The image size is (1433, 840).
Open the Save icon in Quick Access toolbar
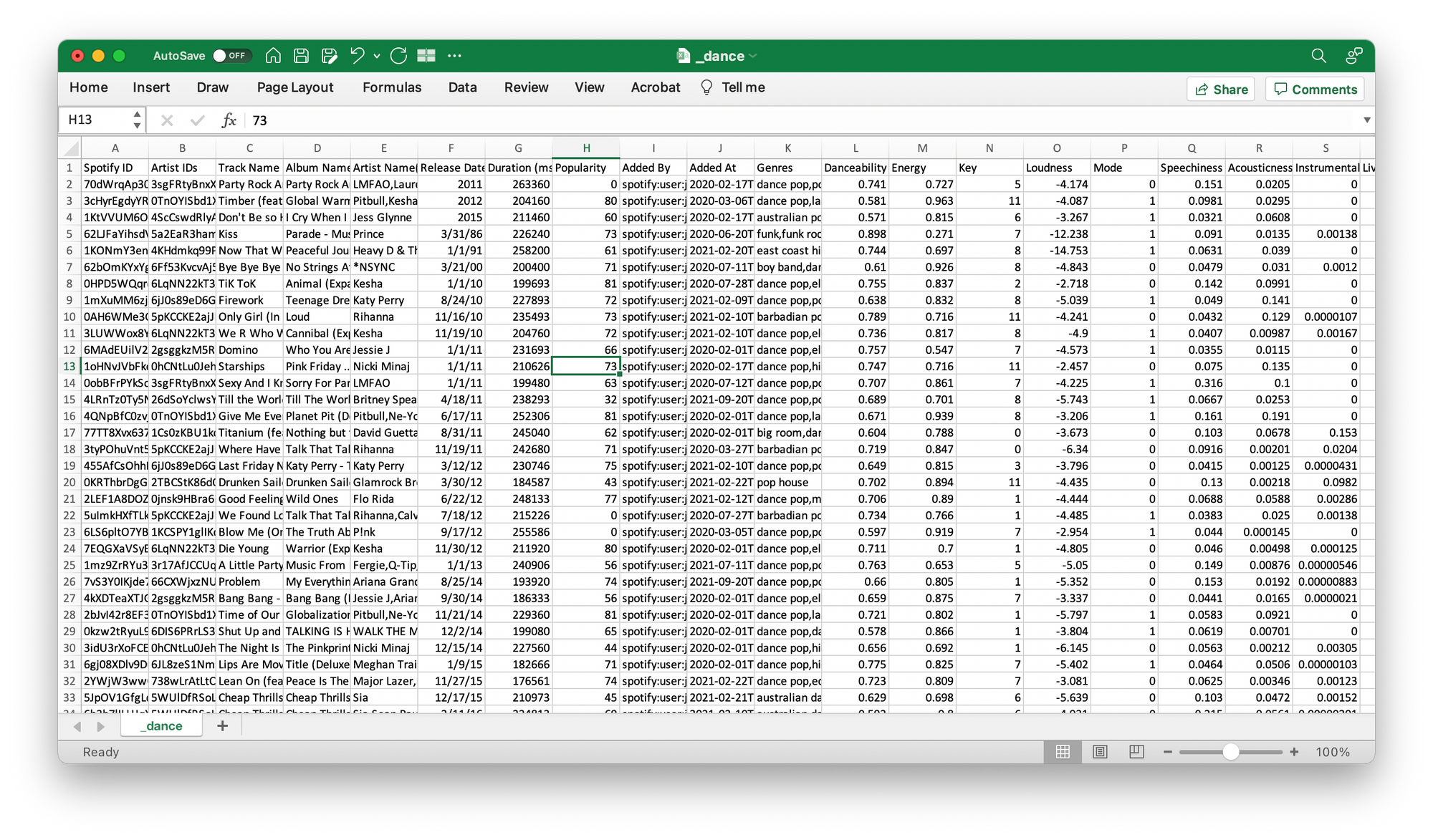coord(301,55)
